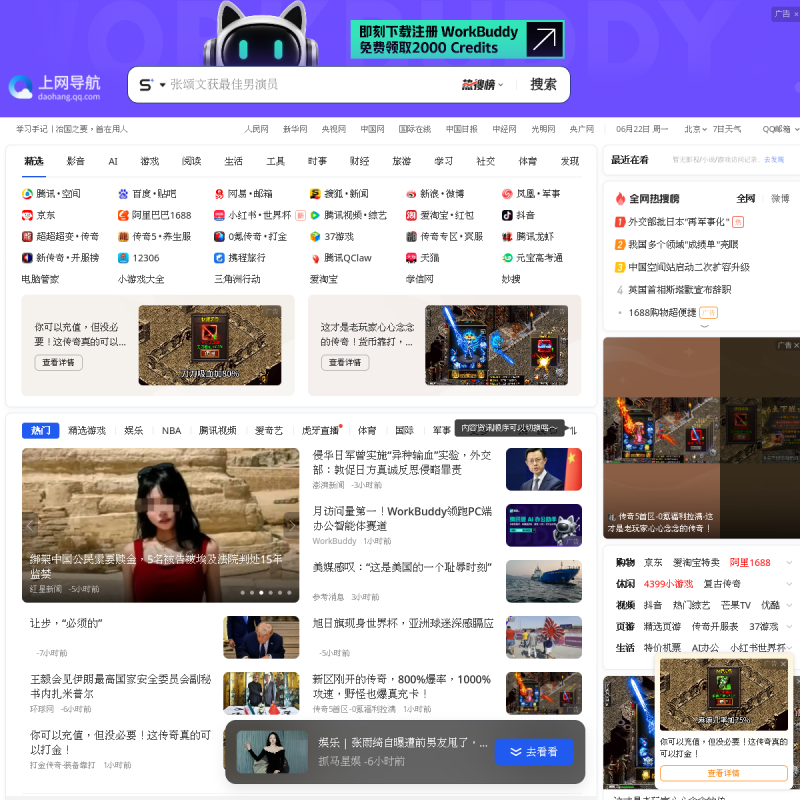The image size is (800, 800).
Task: Click the flame icon beside 全网热搜榜
Action: click(620, 198)
